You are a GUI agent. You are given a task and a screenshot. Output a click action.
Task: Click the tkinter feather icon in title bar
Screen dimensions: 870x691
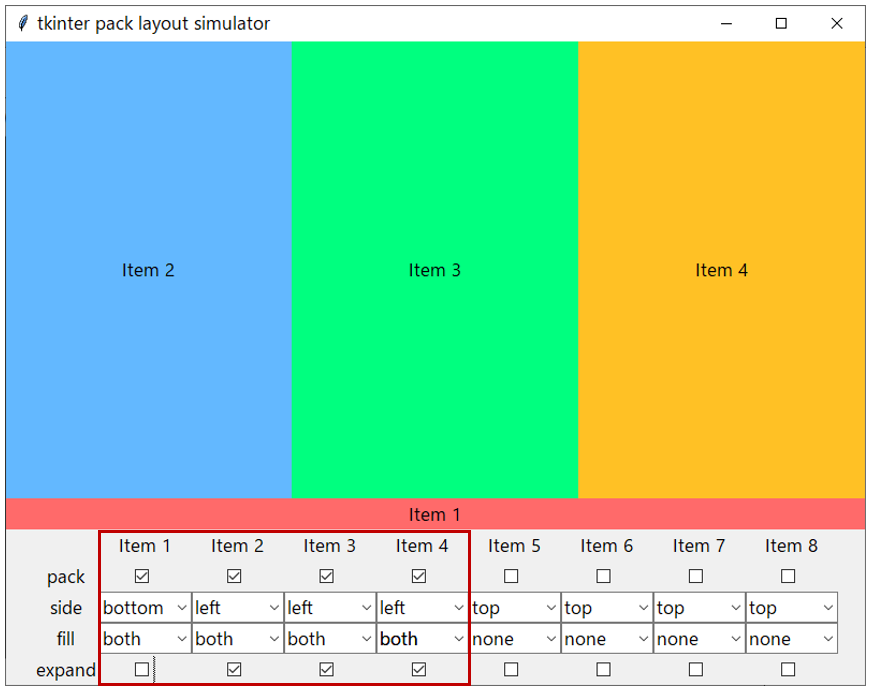[23, 23]
